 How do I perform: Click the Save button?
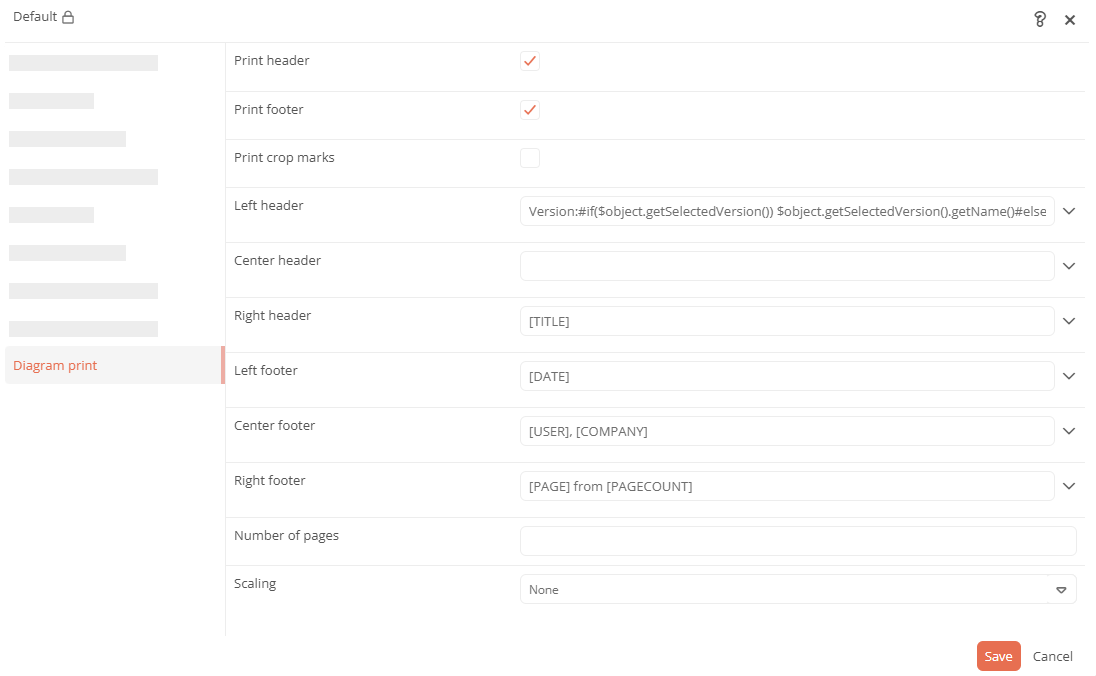(x=998, y=656)
